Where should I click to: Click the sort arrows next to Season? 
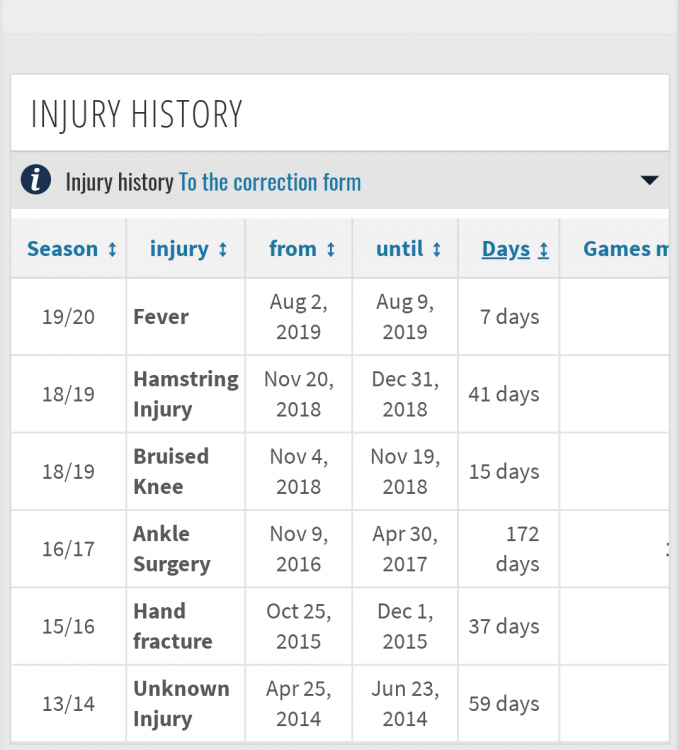(112, 250)
